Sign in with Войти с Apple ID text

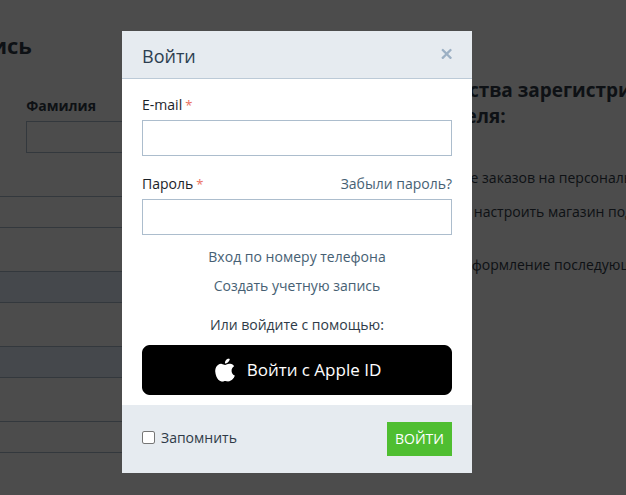point(314,370)
